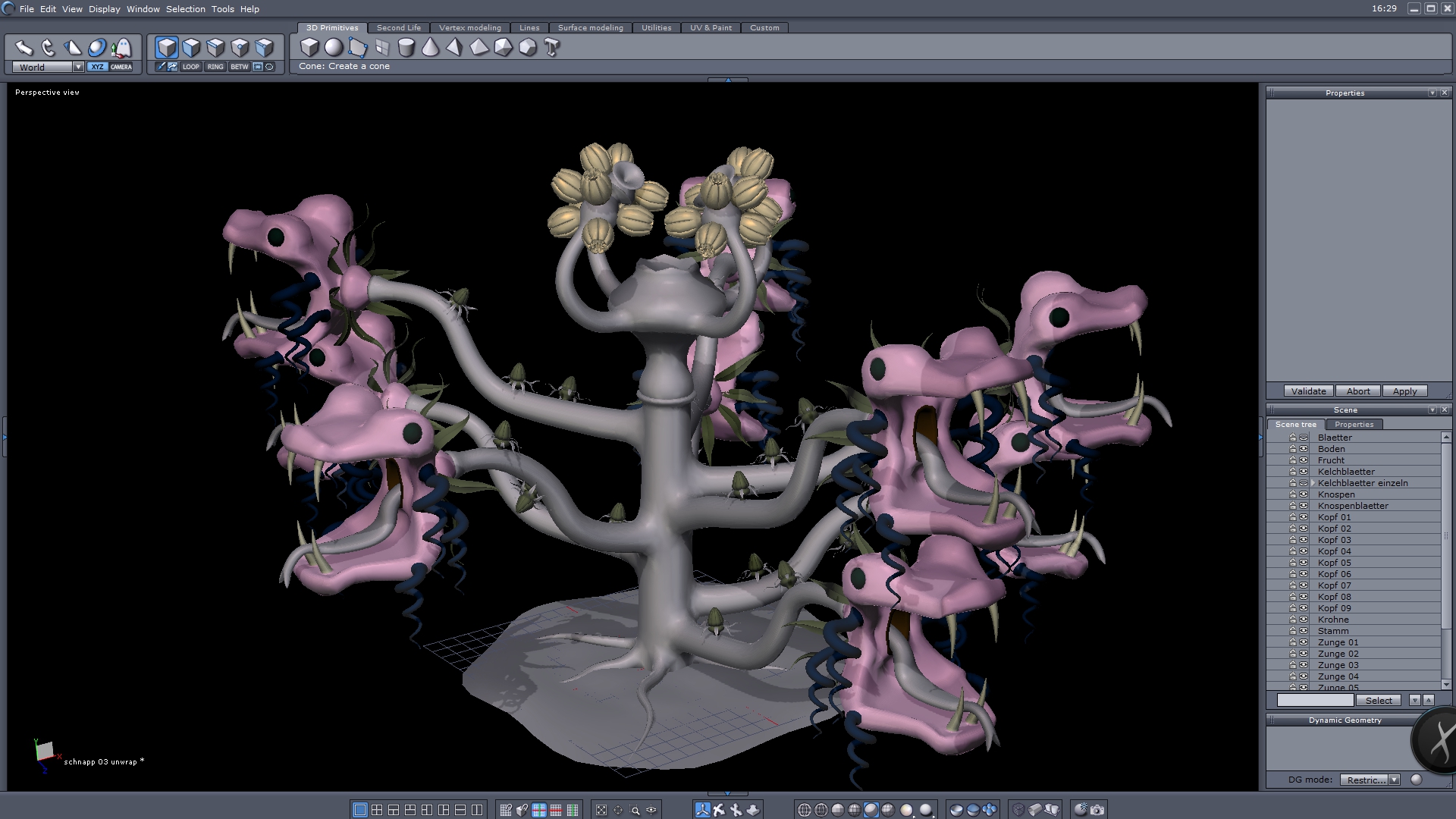
Task: Select the 3D text primitive tool
Action: pos(552,48)
